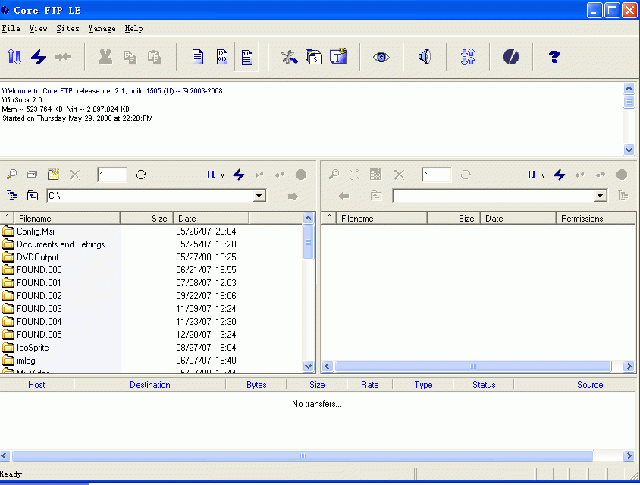Click the delete X icon in the remote panel
The height and width of the screenshot is (485, 640).
click(x=399, y=175)
